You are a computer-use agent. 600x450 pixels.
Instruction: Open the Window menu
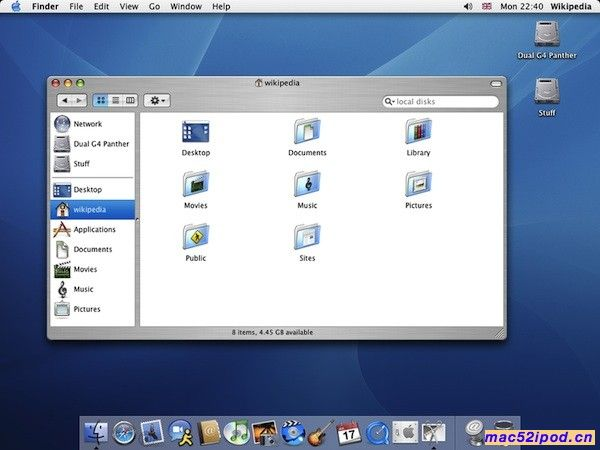186,7
